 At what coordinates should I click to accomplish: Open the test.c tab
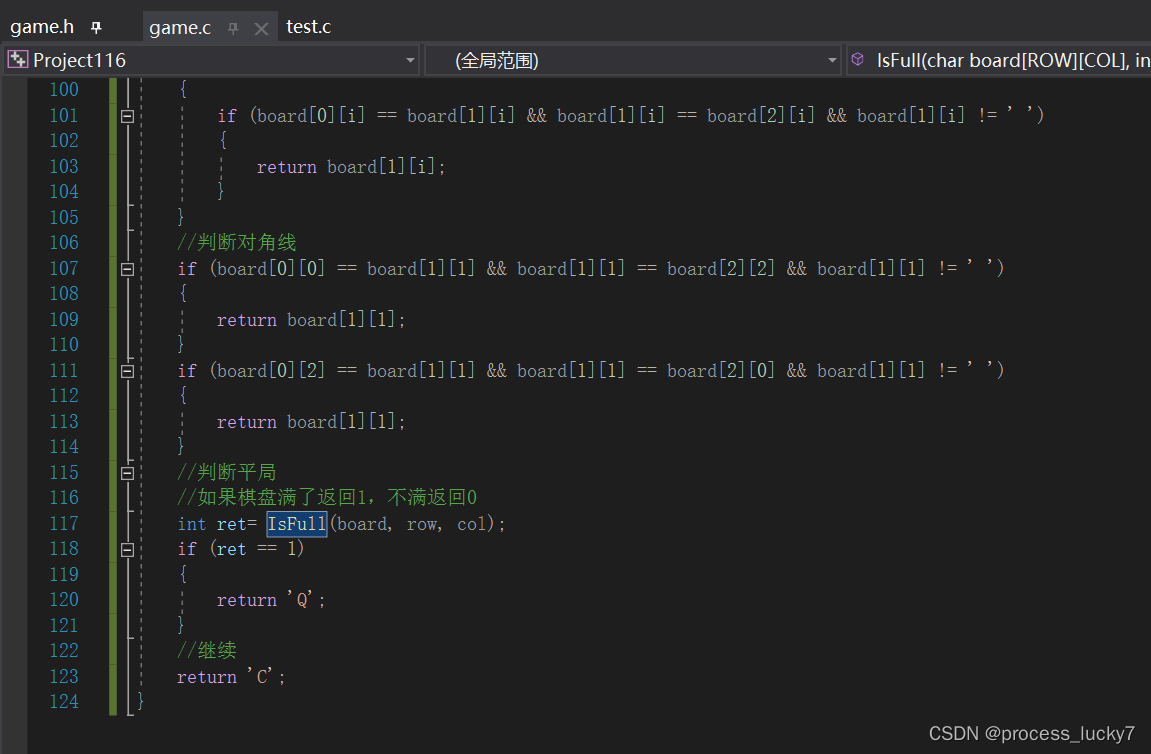(308, 27)
